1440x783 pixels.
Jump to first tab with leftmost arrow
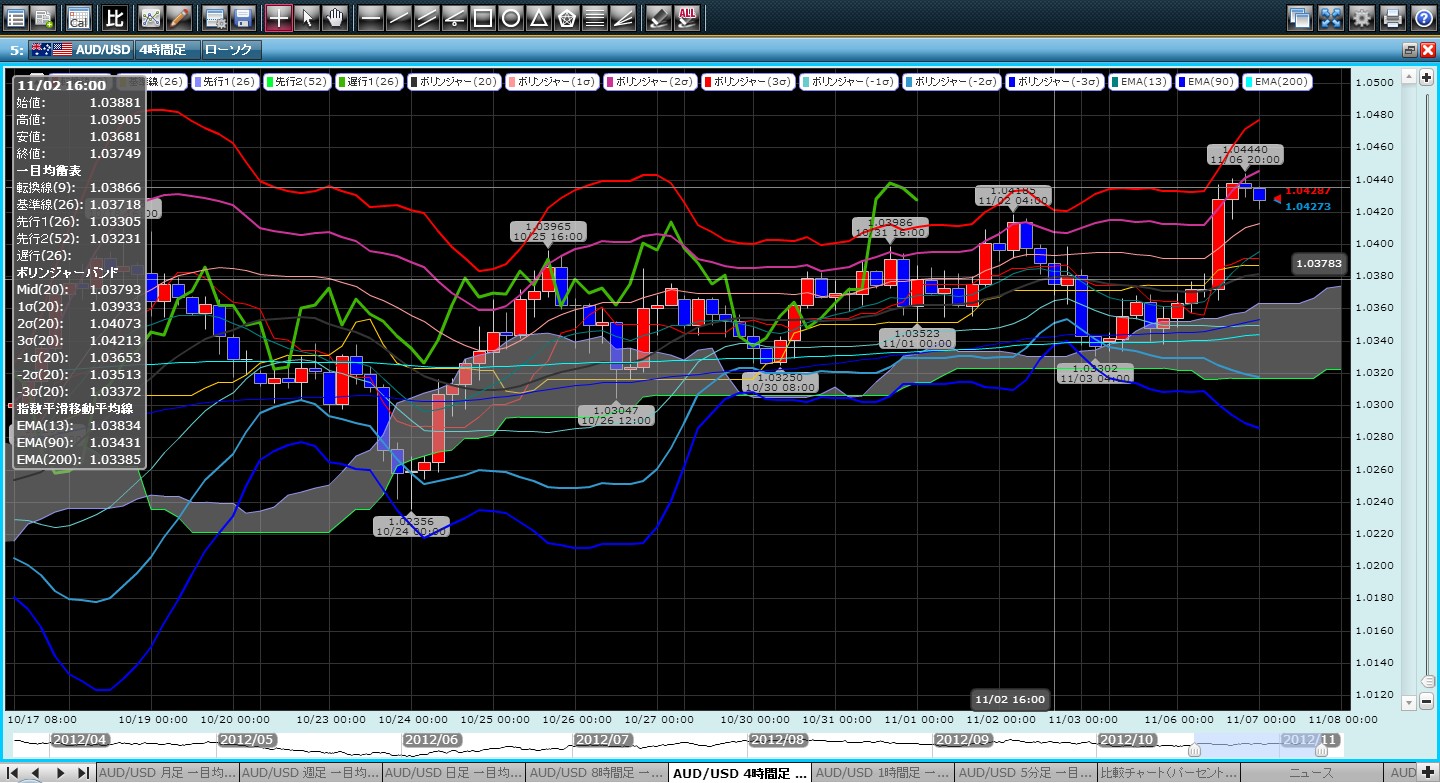tap(14, 773)
